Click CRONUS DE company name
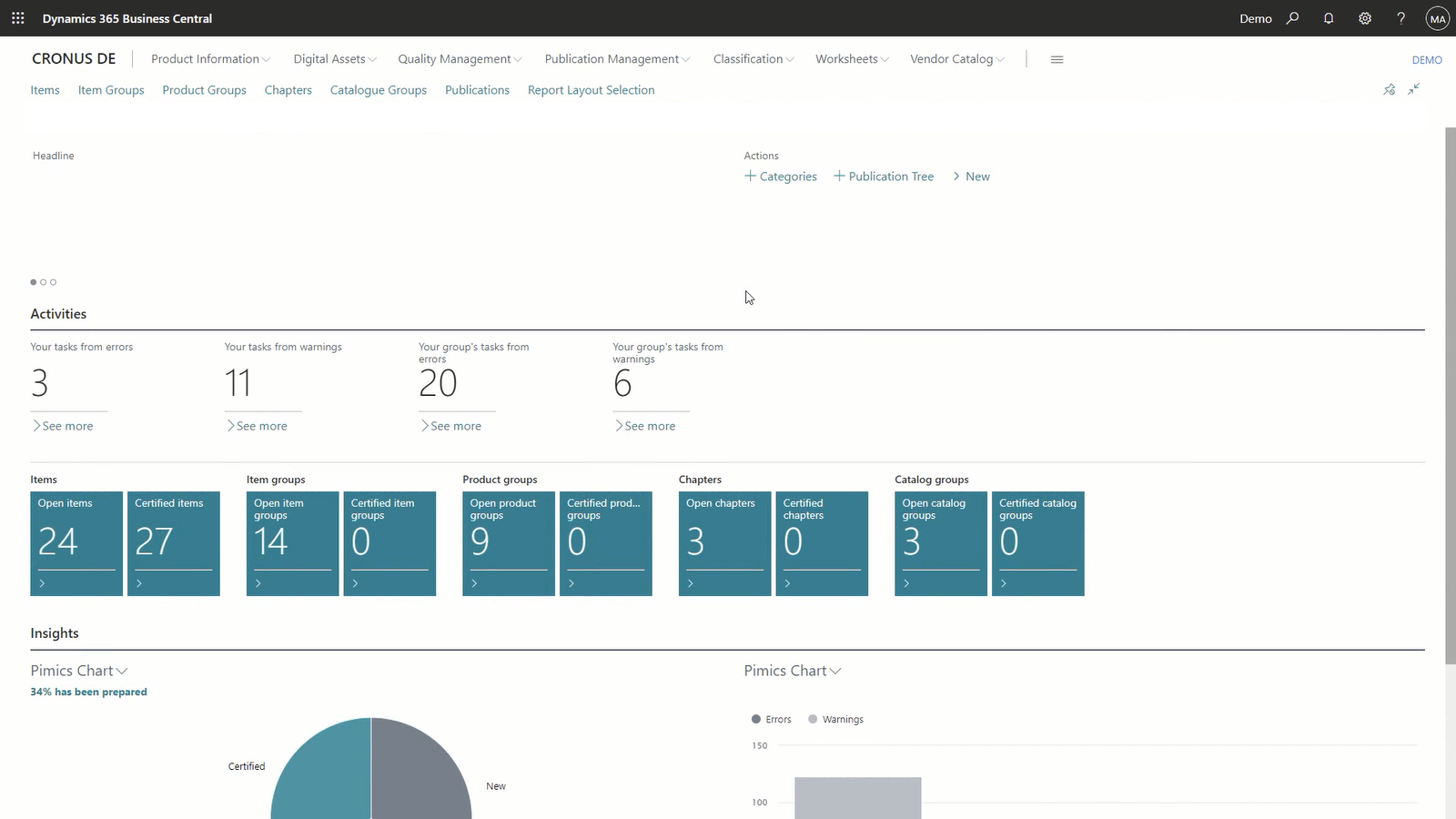The height and width of the screenshot is (819, 1456). (74, 58)
